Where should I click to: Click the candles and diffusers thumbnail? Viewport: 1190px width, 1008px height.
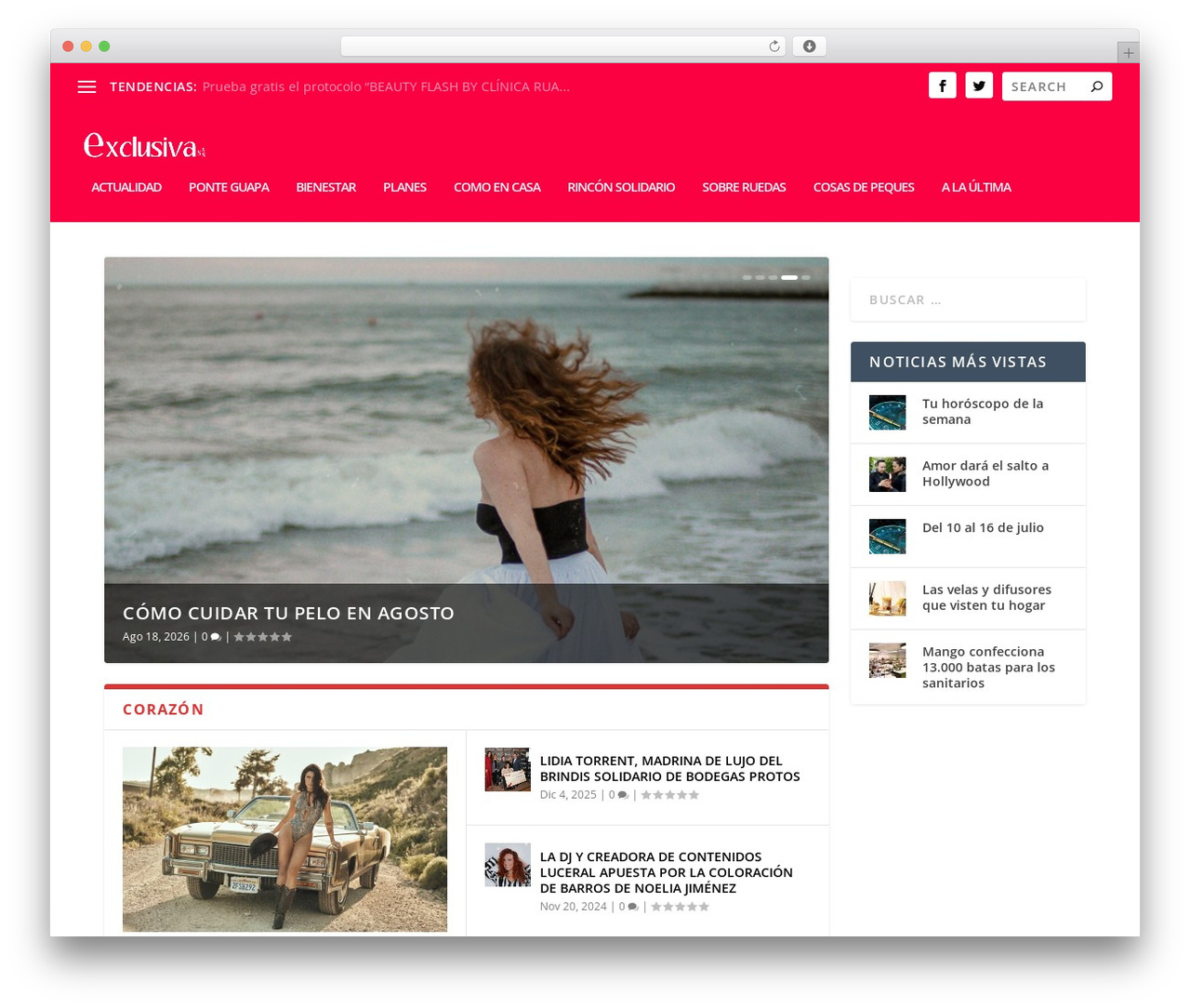click(887, 599)
